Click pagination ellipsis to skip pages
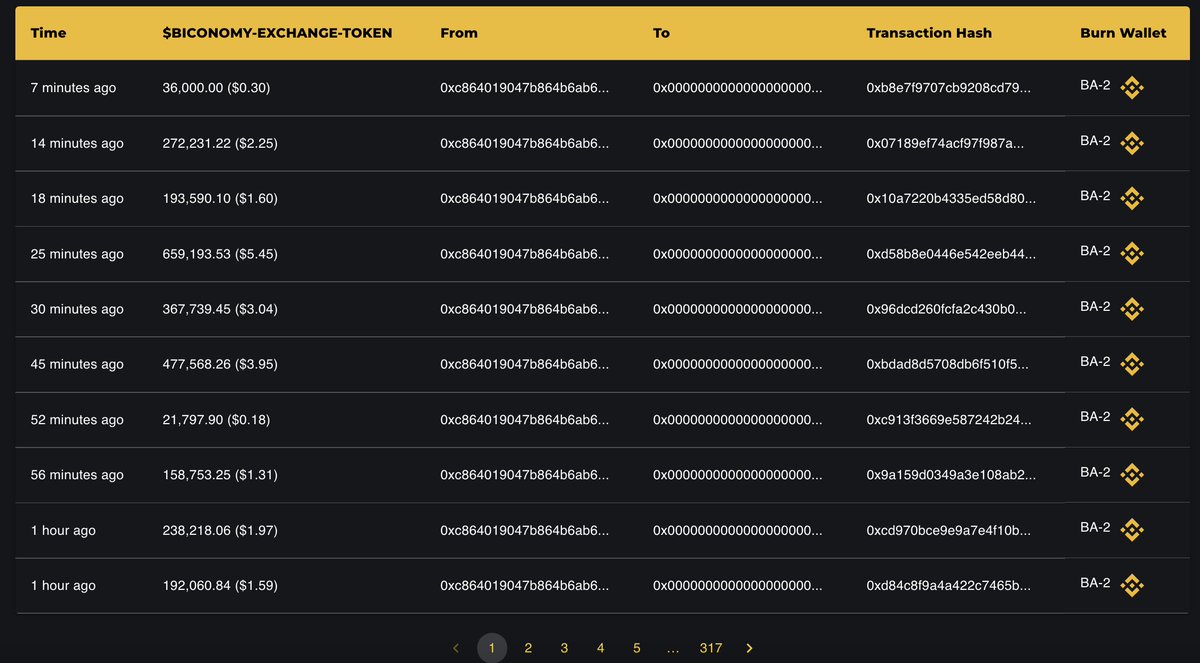Screen dimensions: 1200x663 673,648
